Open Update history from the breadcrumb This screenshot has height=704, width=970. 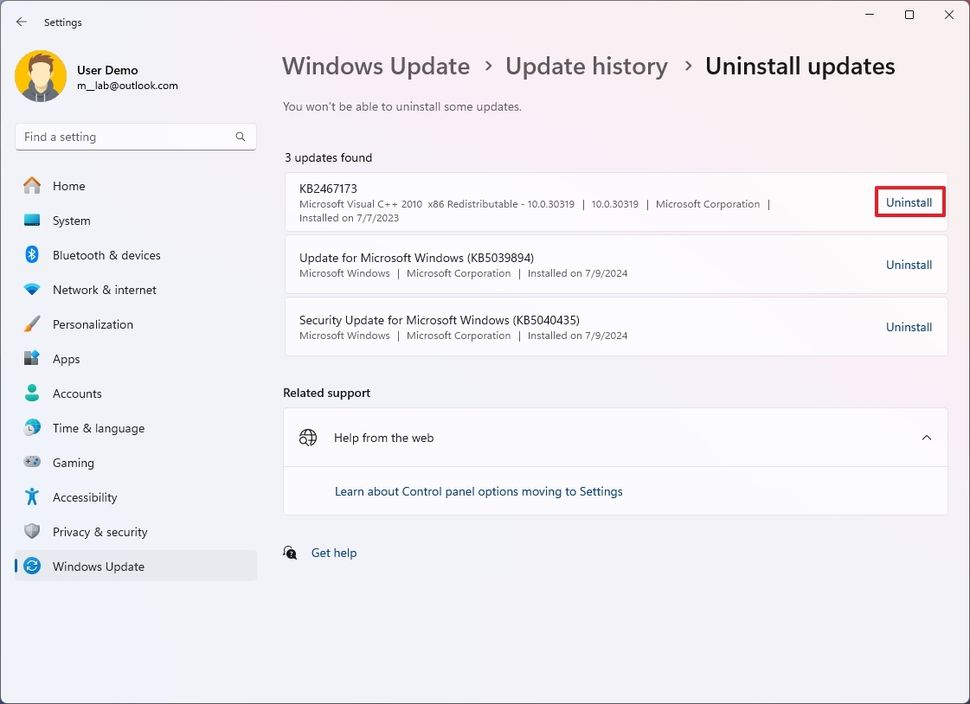586,66
